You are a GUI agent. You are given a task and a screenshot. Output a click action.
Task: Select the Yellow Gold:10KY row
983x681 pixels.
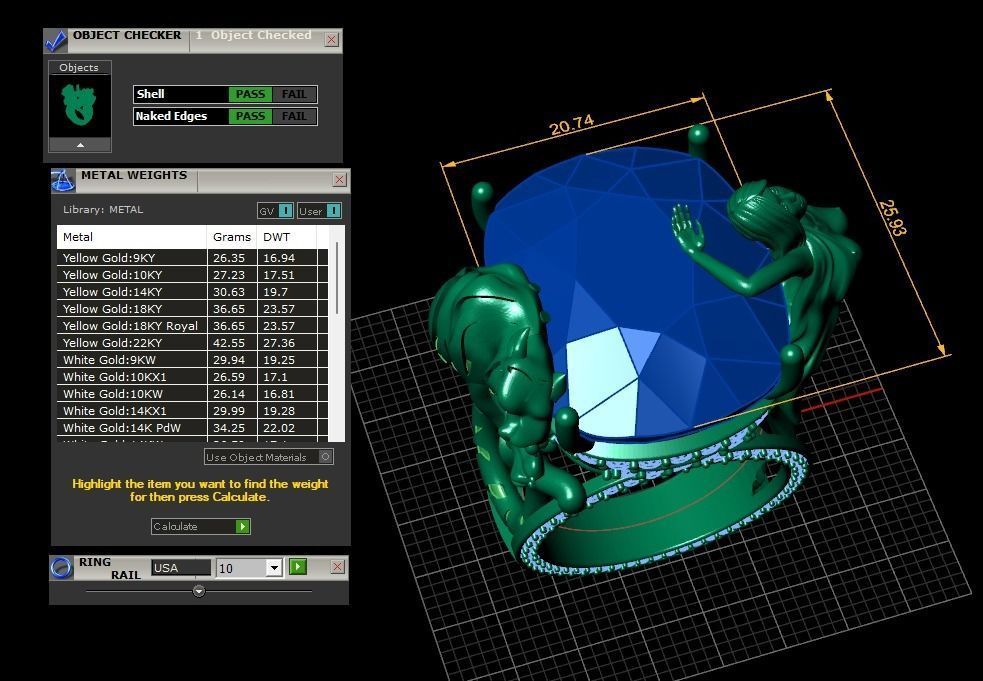pos(192,275)
